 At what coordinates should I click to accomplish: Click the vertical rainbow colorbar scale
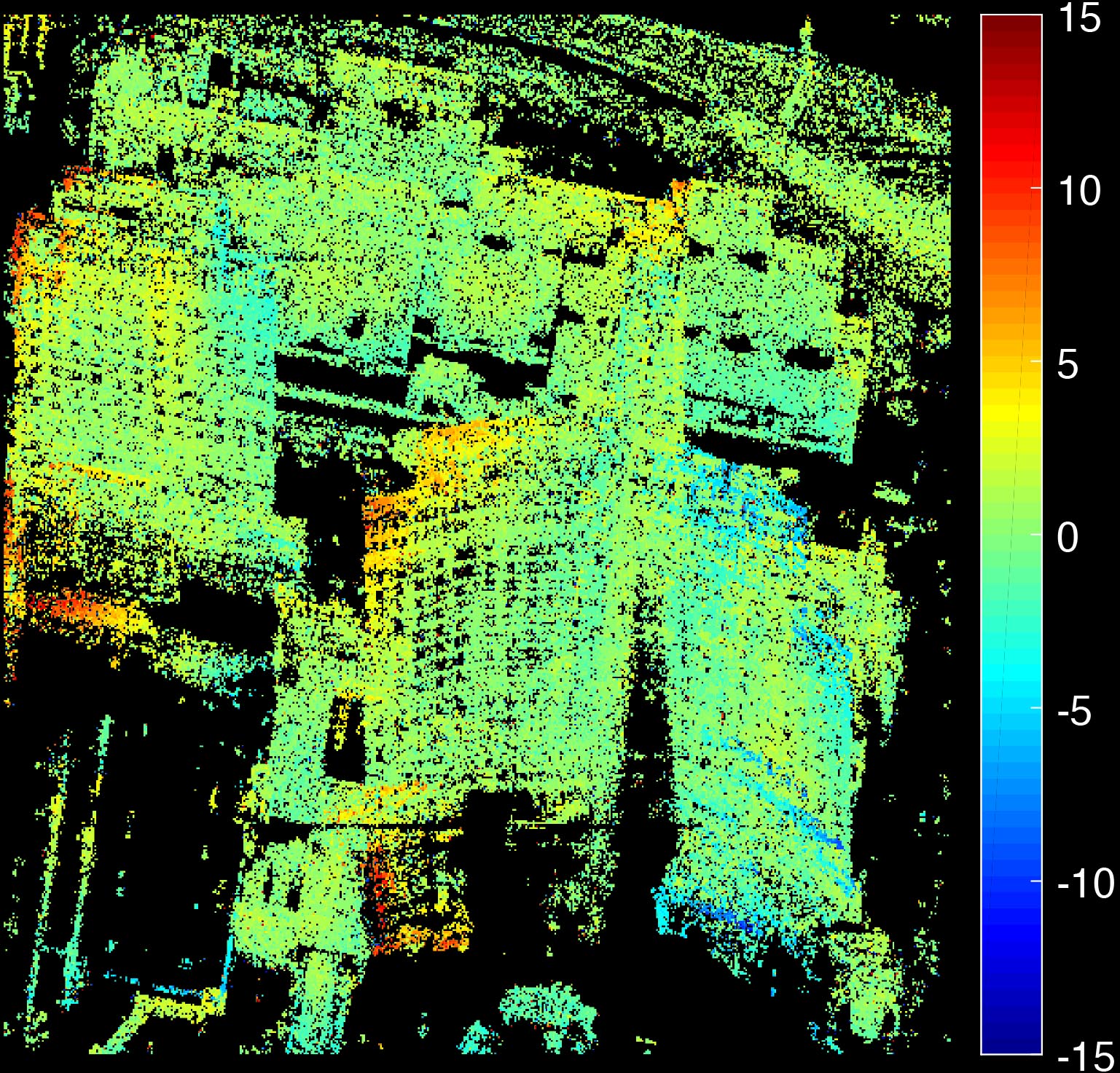click(1011, 534)
